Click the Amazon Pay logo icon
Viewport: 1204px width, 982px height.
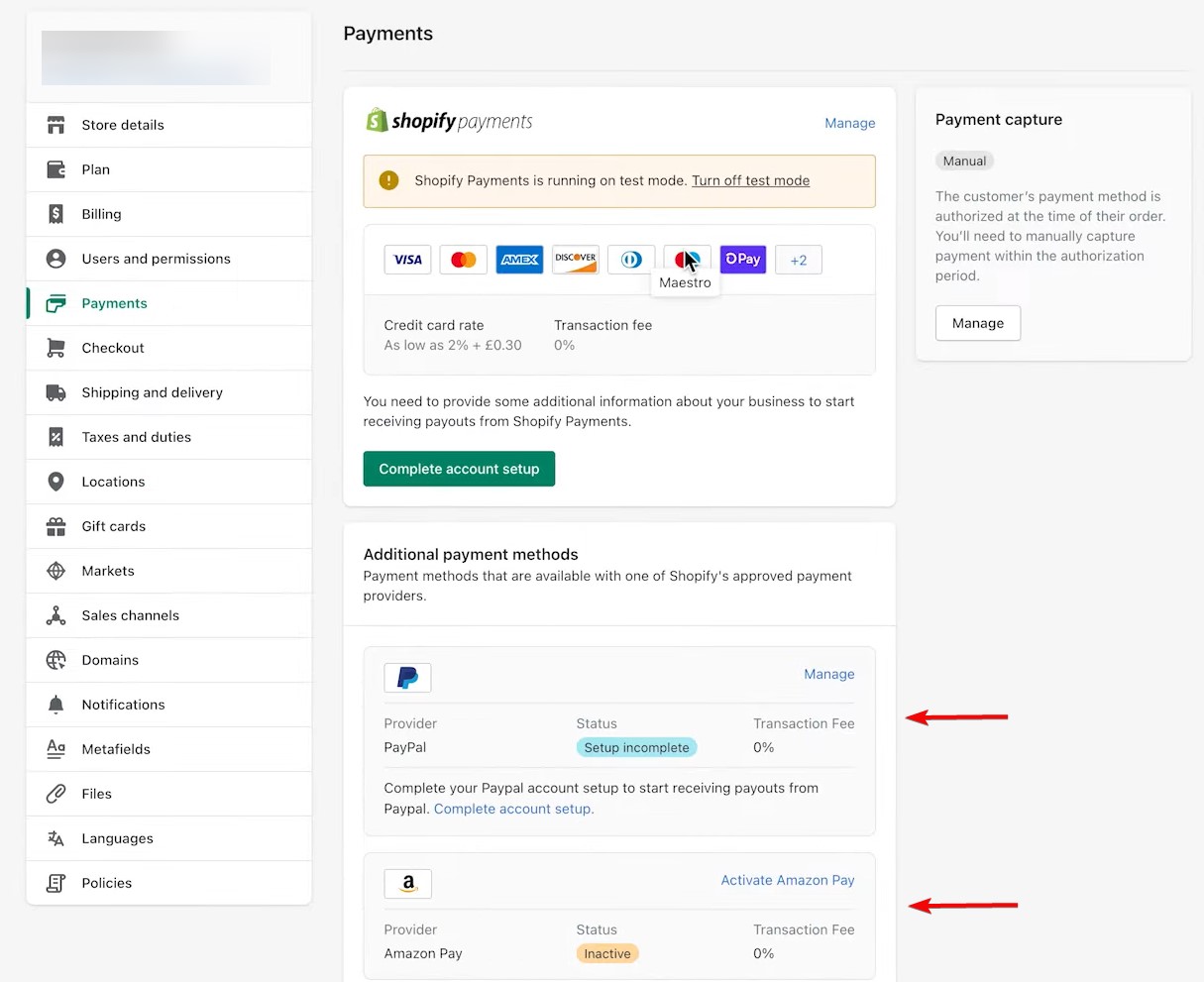tap(407, 883)
